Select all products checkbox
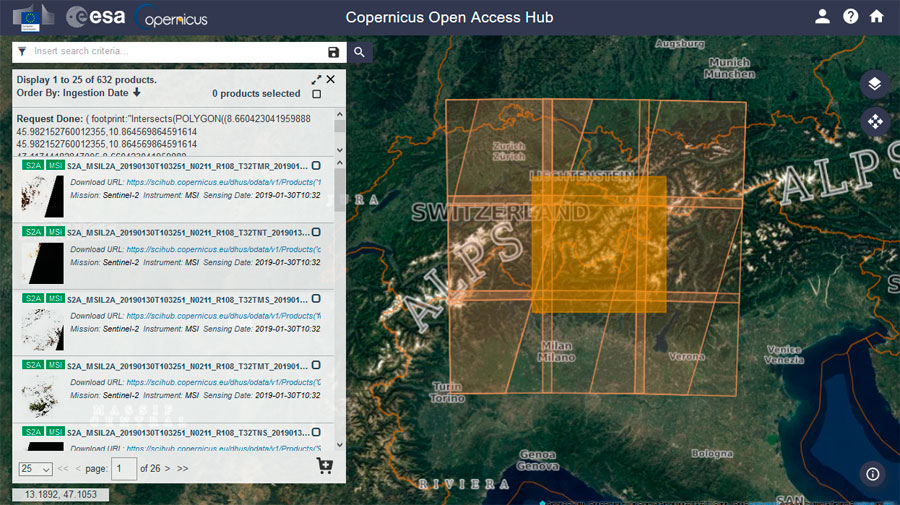Screen dimensions: 900x505 317,94
